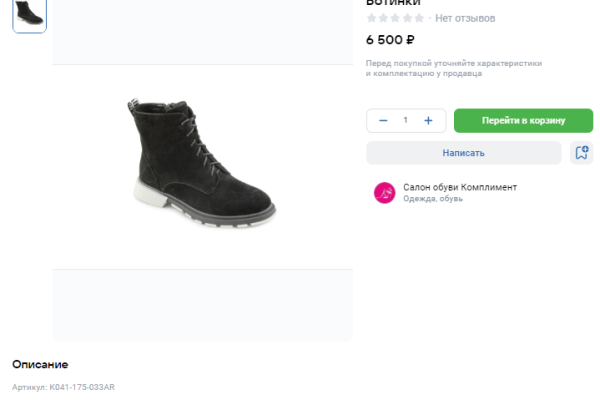Click the 6 500 ₽ price
The height and width of the screenshot is (400, 600).
tap(390, 40)
